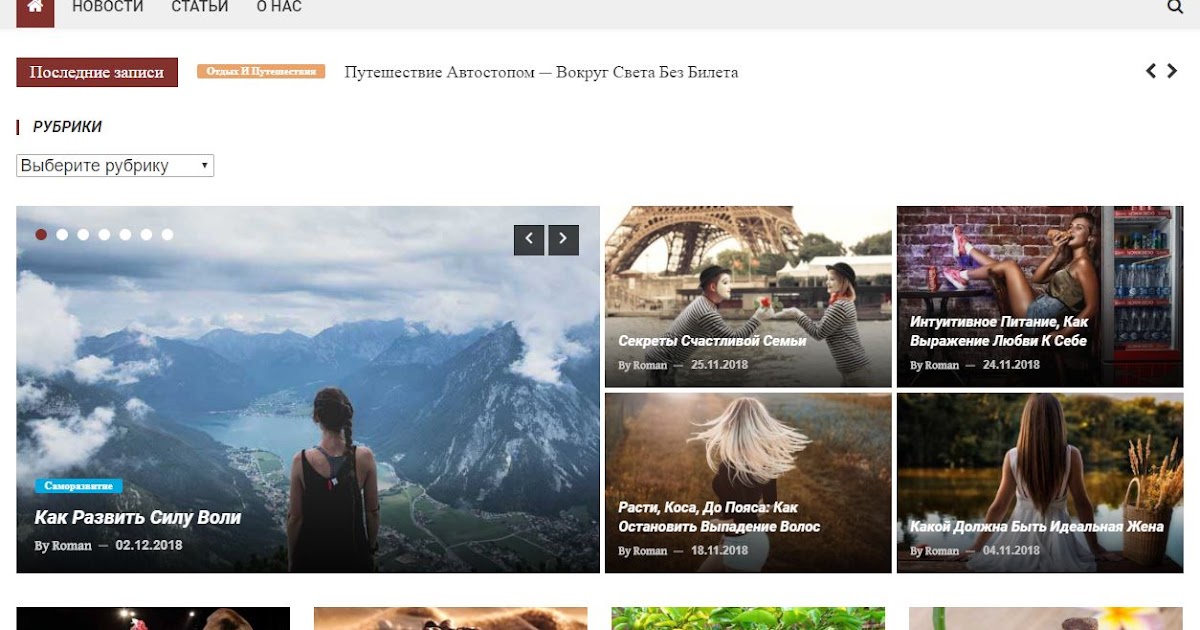Open article Как Развить Силу Воли

coord(138,517)
